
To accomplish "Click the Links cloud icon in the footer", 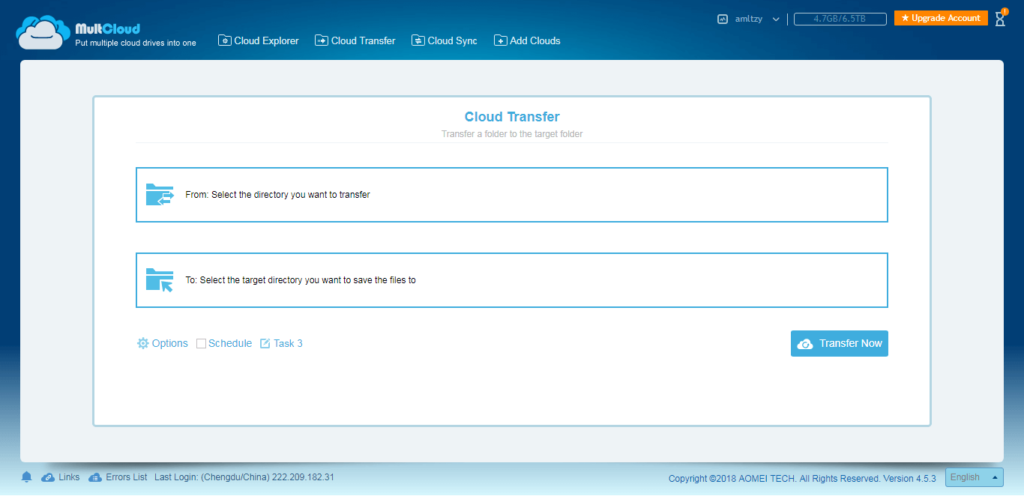I will point(48,477).
